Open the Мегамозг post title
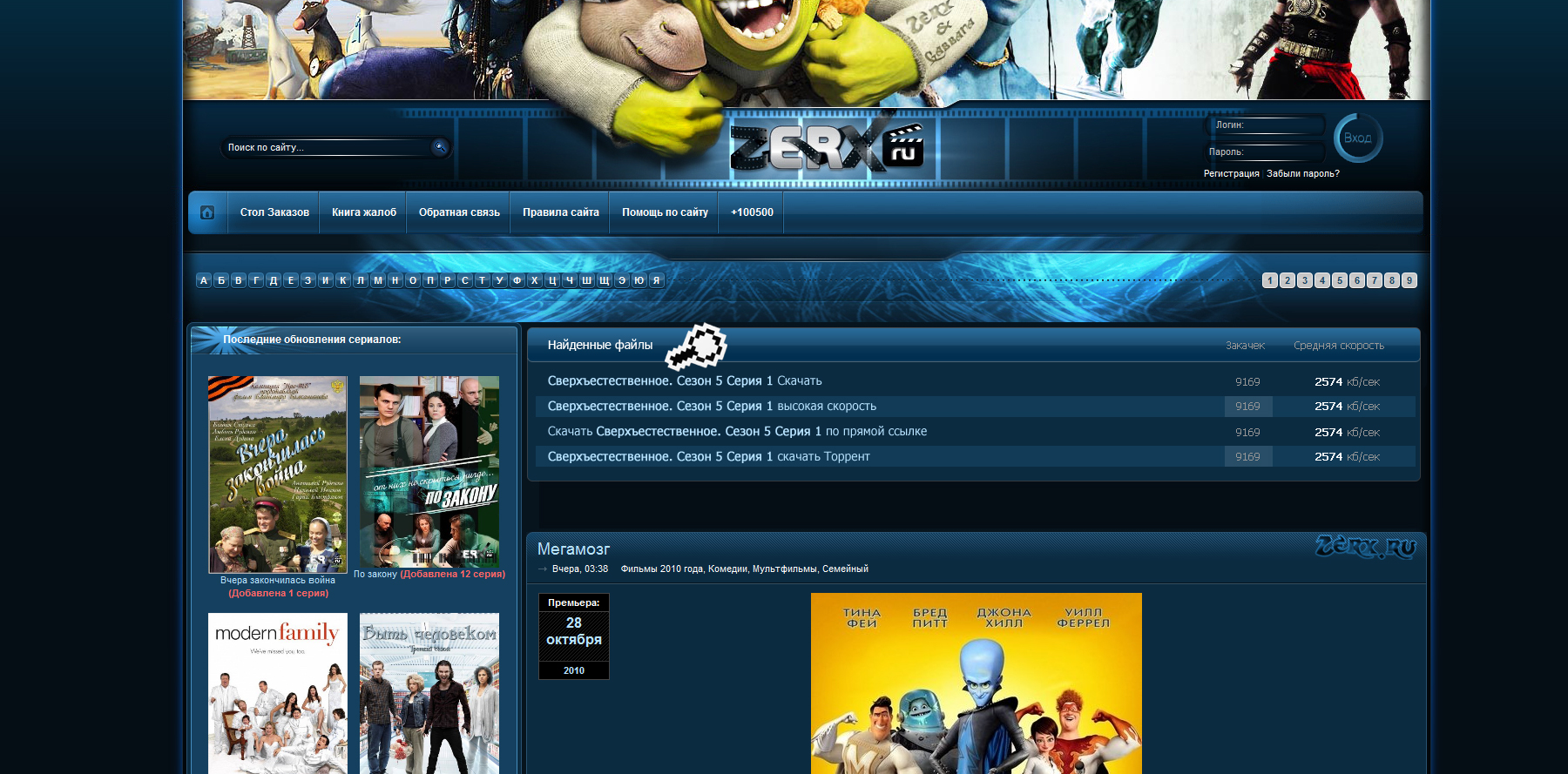1568x774 pixels. coord(573,549)
